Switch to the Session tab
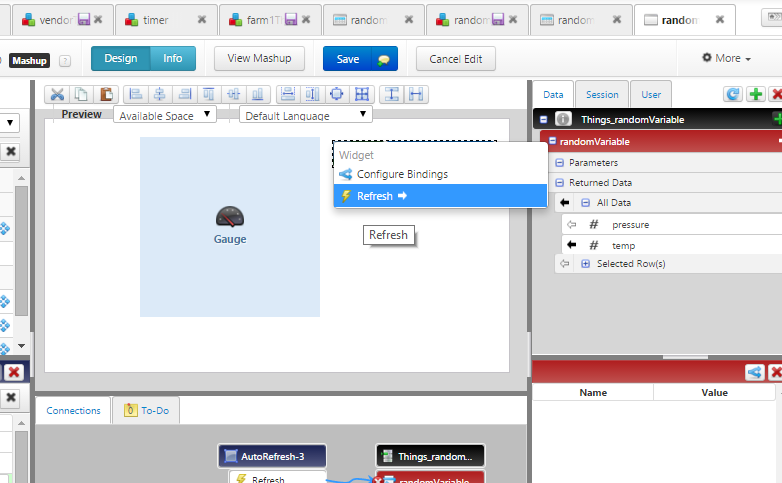 point(602,94)
